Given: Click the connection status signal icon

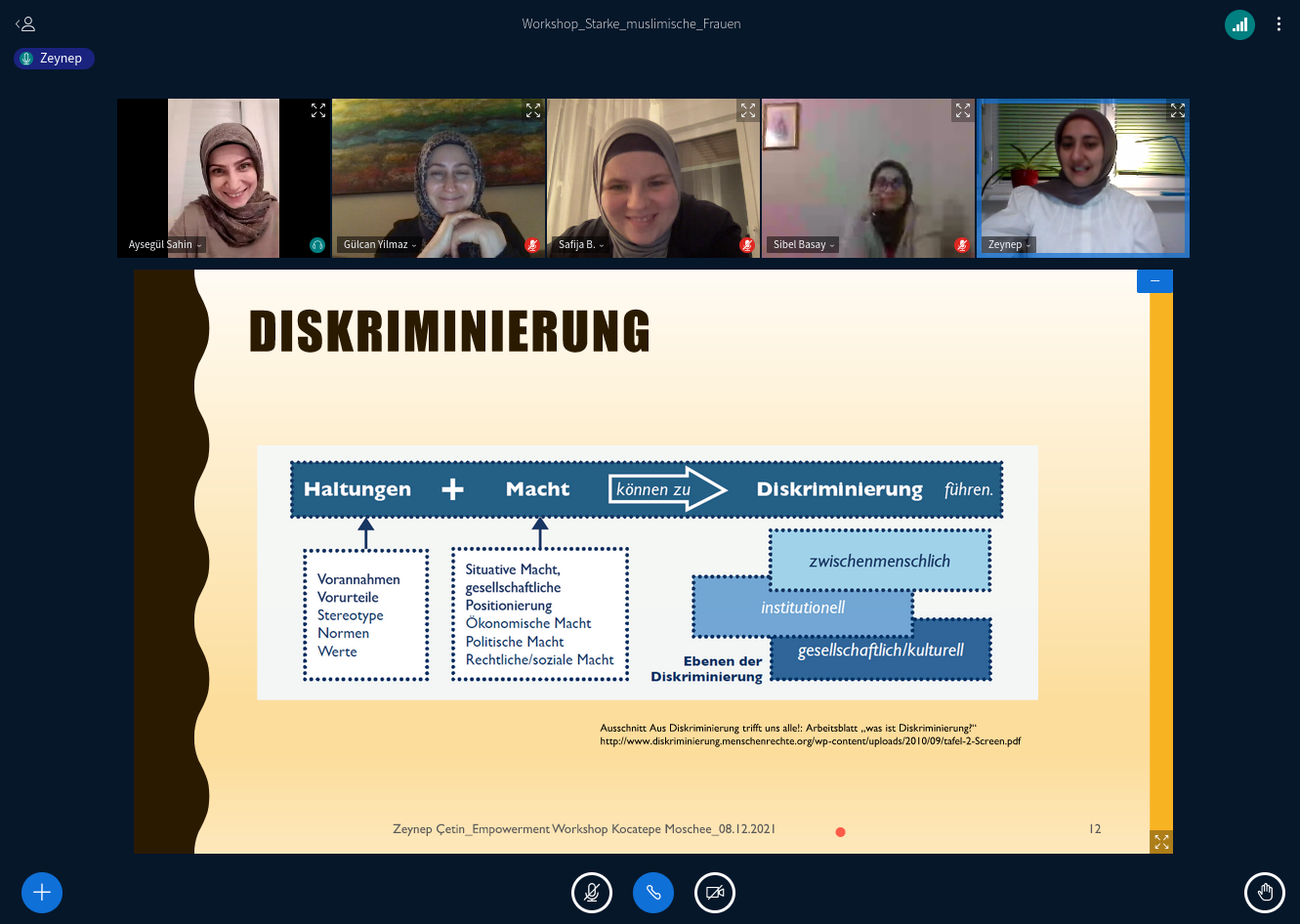Looking at the screenshot, I should point(1239,24).
